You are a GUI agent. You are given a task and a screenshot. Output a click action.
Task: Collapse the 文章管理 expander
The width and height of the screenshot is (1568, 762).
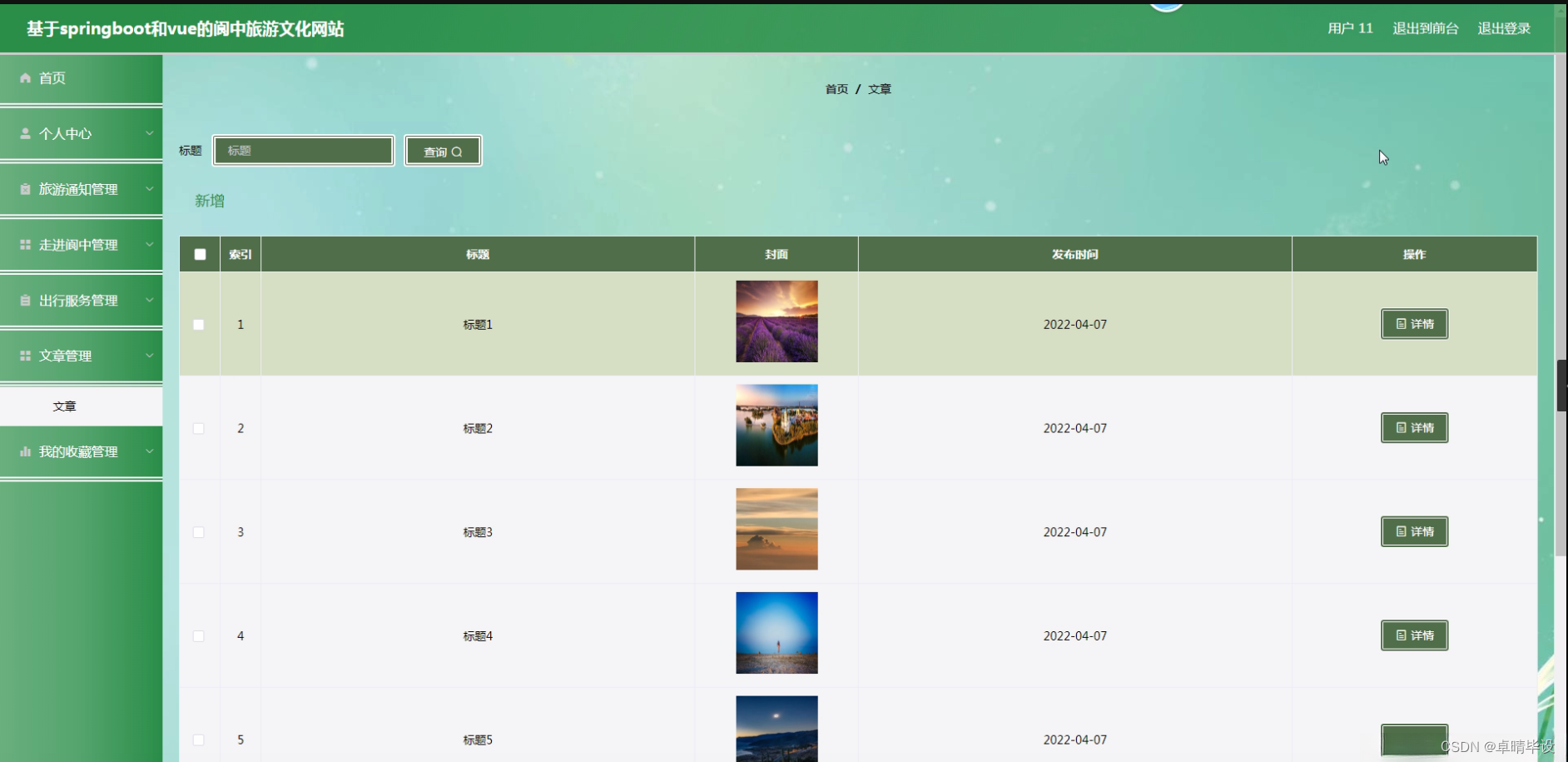[x=150, y=356]
